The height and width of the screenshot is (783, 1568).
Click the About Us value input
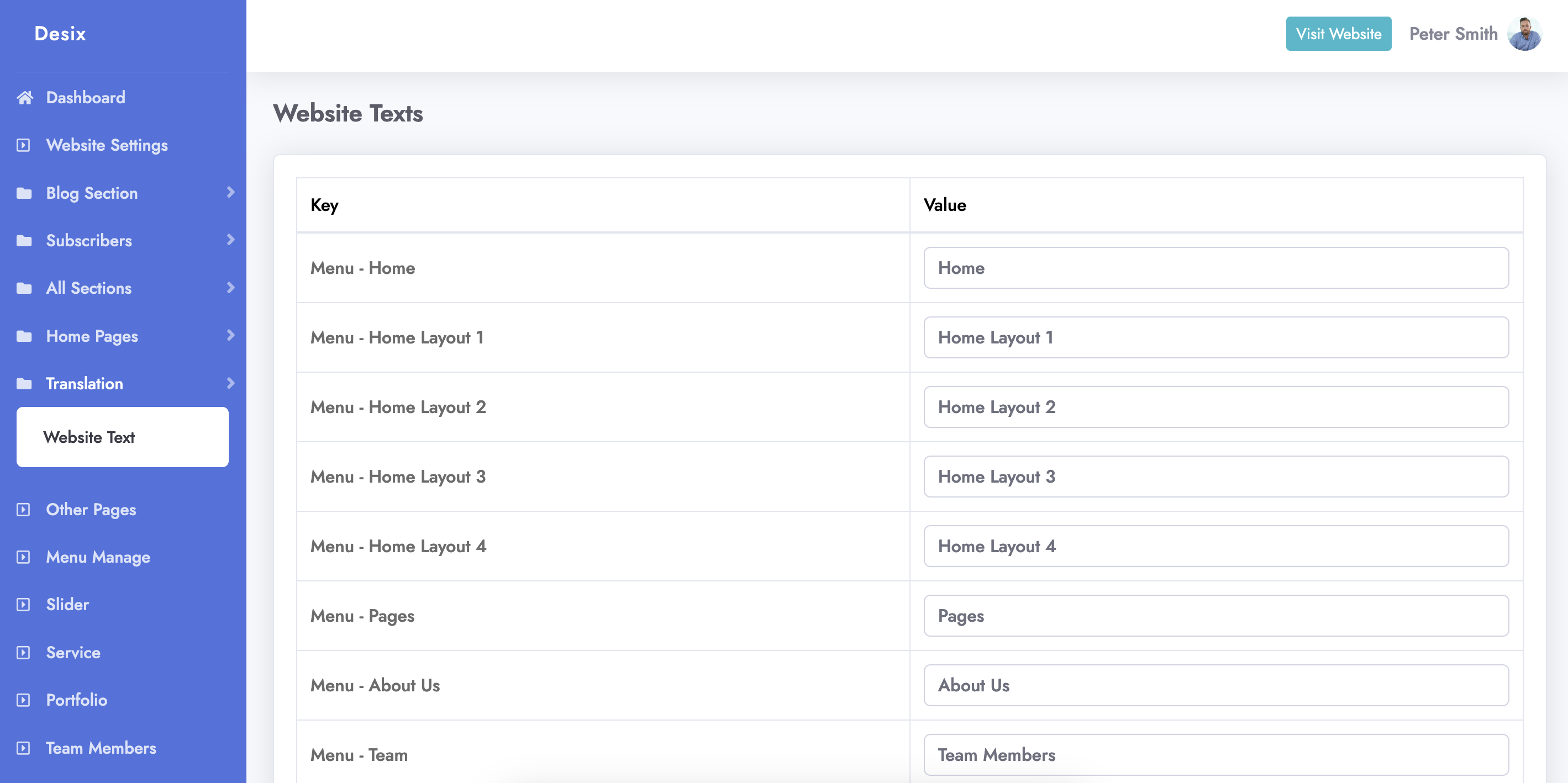tap(1216, 685)
